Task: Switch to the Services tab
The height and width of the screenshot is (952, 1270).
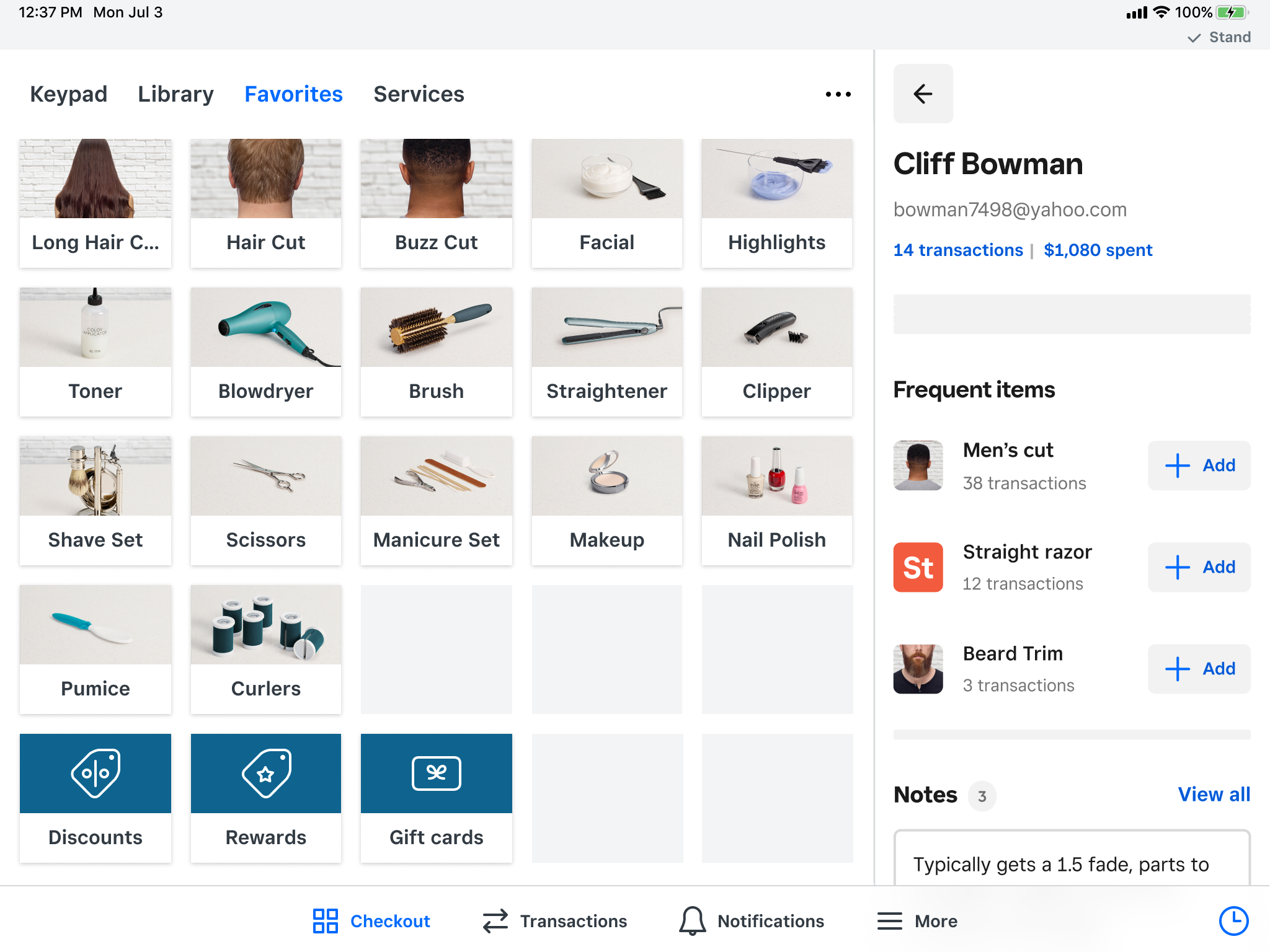Action: pyautogui.click(x=419, y=94)
